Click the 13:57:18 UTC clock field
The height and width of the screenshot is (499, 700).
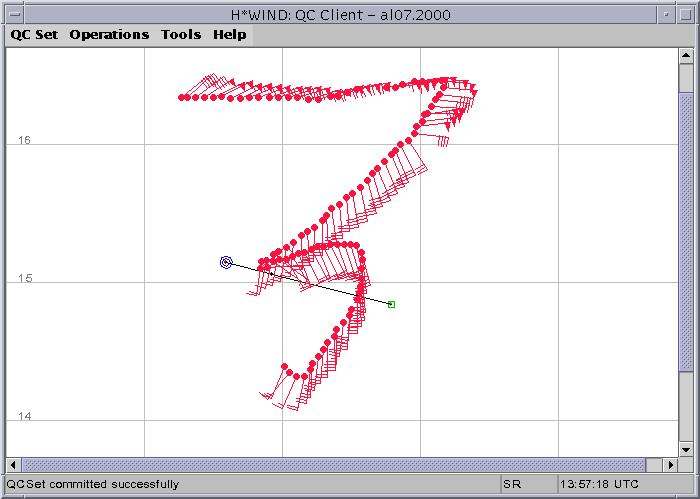pos(600,484)
